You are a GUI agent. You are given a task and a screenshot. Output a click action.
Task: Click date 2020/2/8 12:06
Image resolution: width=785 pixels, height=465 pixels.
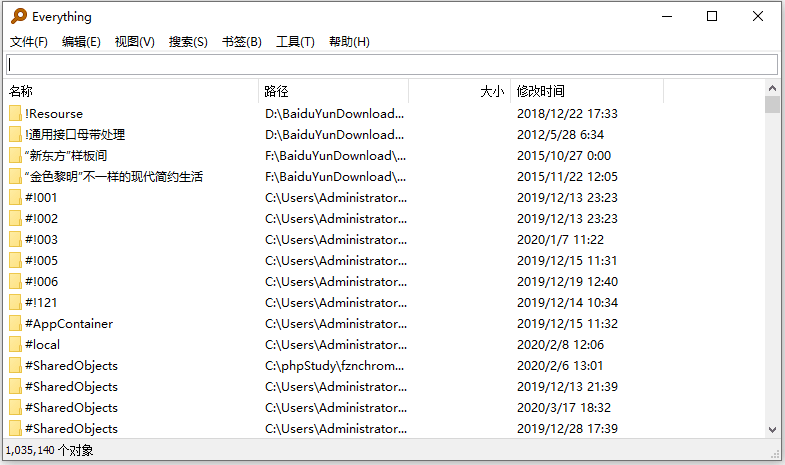(x=560, y=345)
